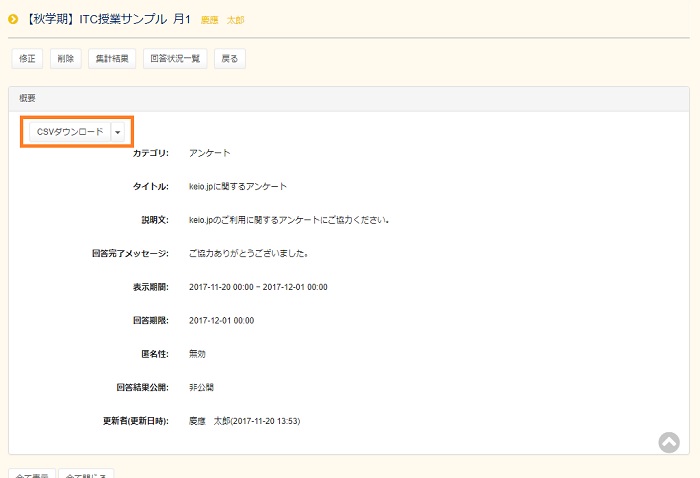Click the 更新者 timestamp entry
This screenshot has height=478, width=700.
[244, 421]
